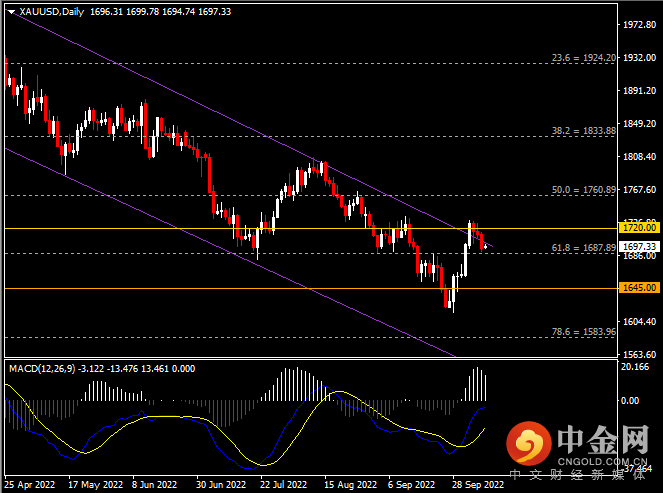Click the 1972.80 price axis value
The height and width of the screenshot is (493, 663).
click(640, 25)
